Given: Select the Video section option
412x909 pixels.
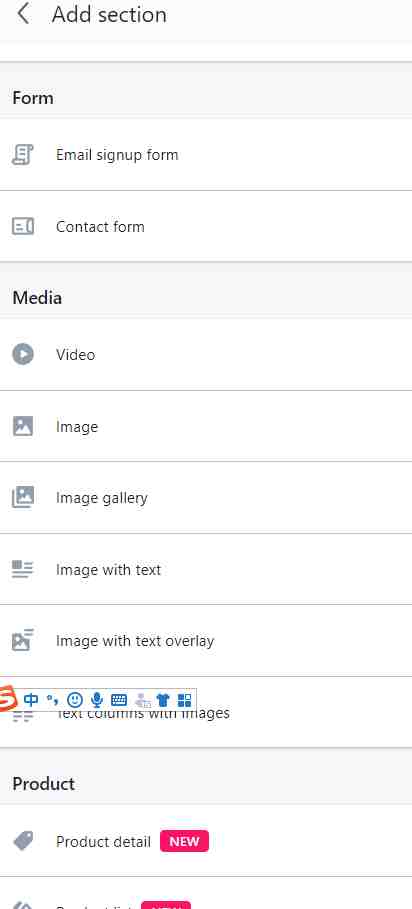Looking at the screenshot, I should click(x=206, y=354).
